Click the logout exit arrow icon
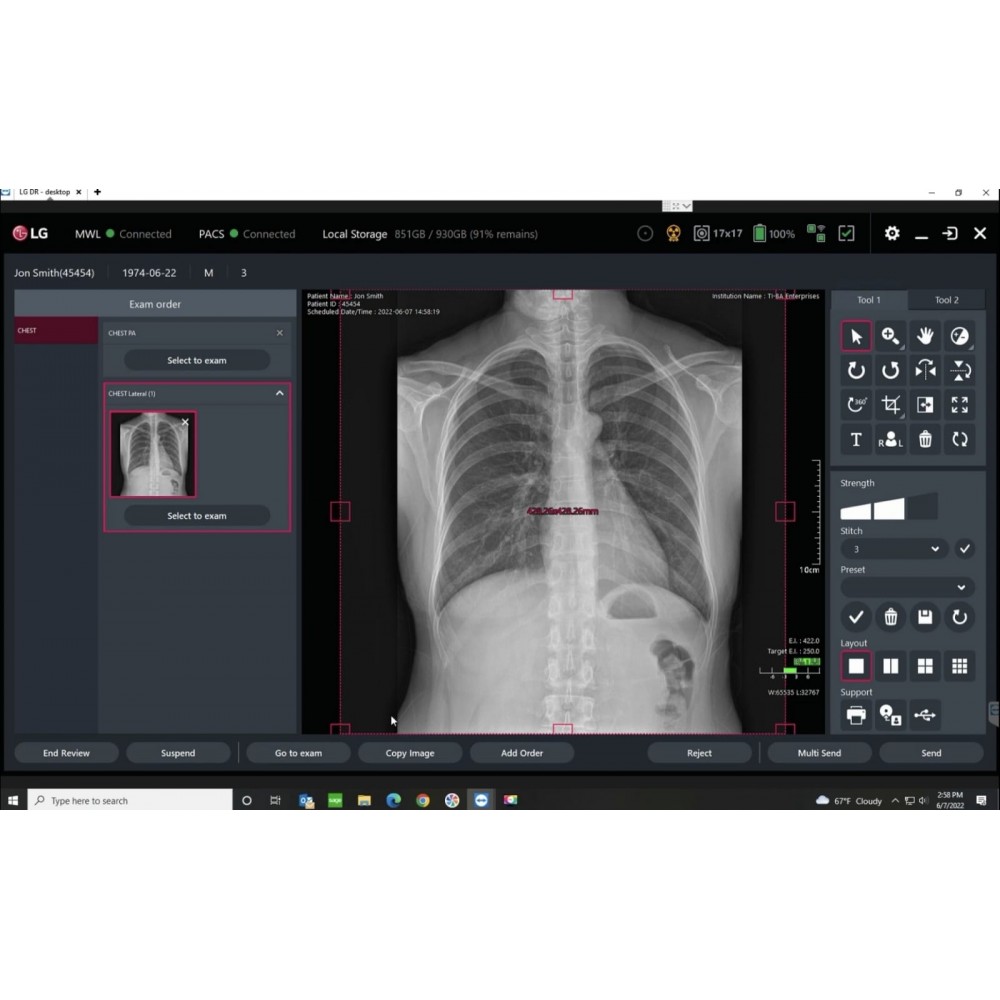1000x1000 pixels. 950,233
